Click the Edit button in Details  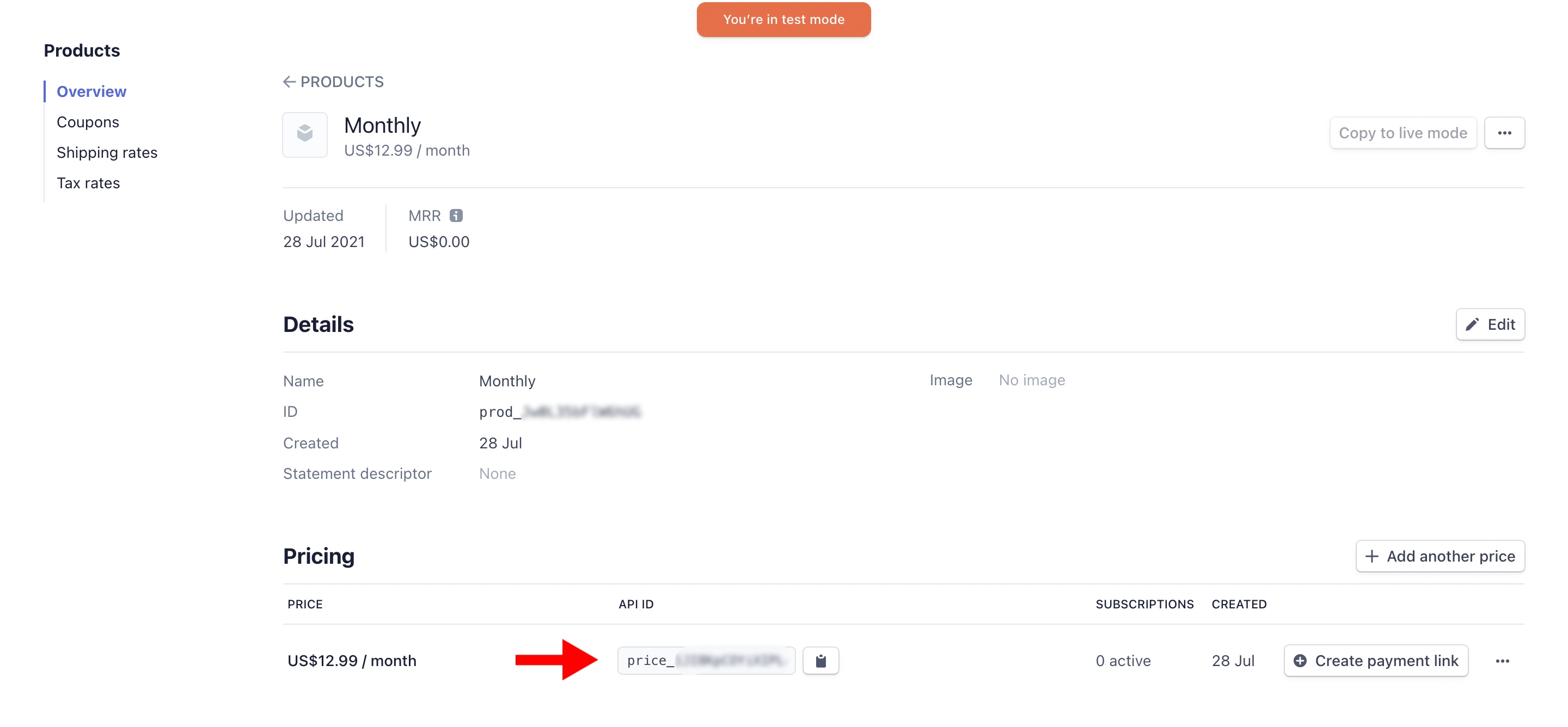[x=1490, y=324]
